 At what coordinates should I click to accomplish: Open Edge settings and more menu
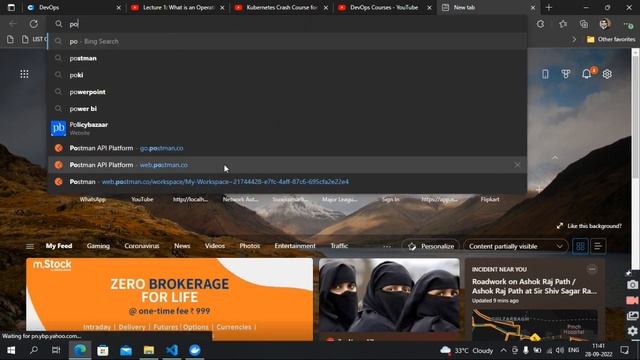point(628,24)
